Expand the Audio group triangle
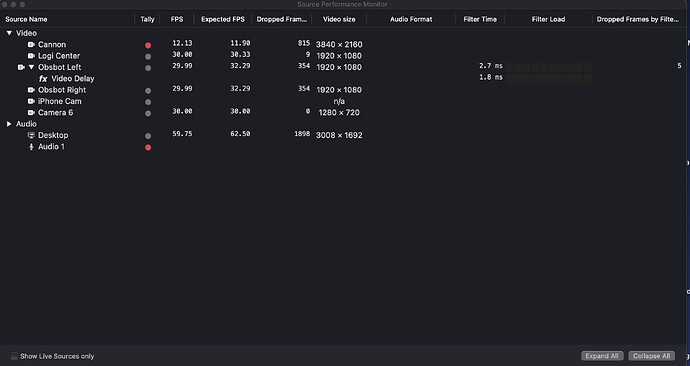Viewport: 690px width, 366px height. [9, 124]
